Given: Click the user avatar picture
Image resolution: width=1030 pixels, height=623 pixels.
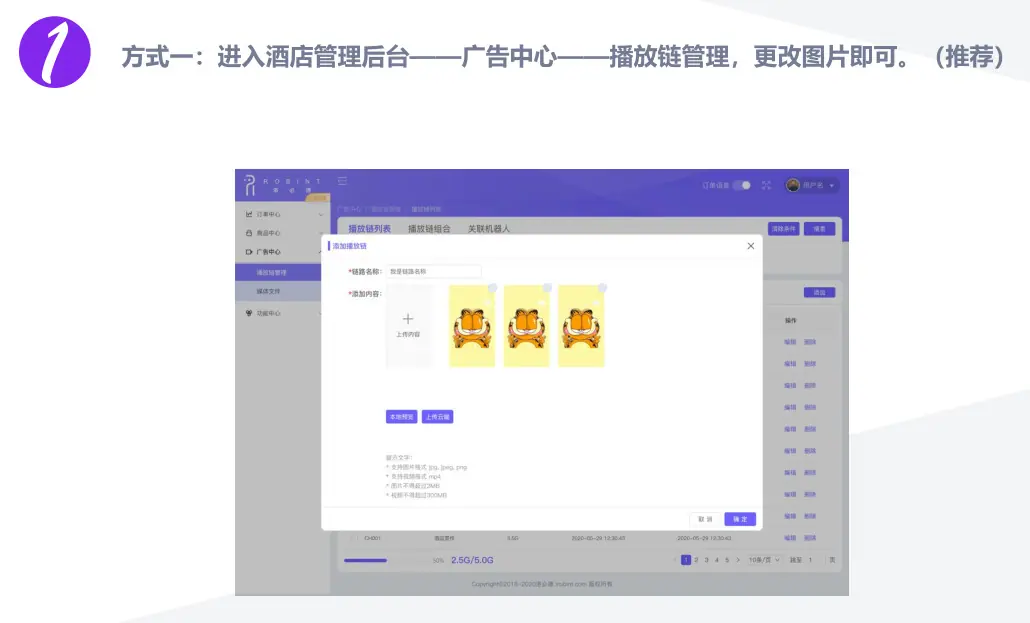Looking at the screenshot, I should click(793, 185).
